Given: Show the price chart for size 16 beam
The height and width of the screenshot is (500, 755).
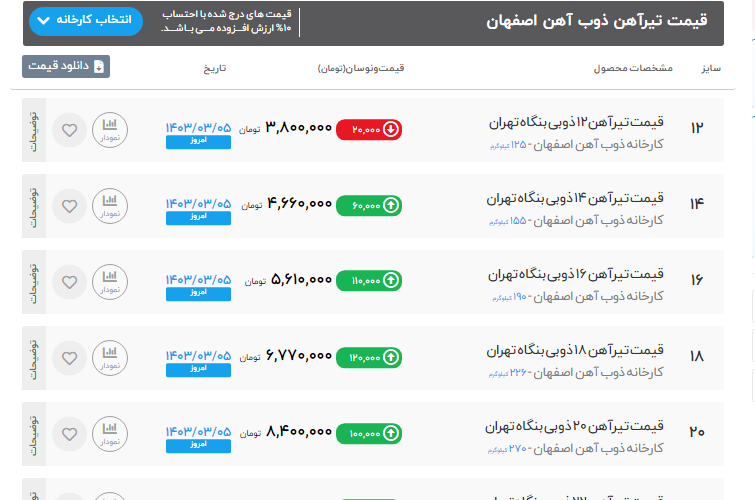Looking at the screenshot, I should [x=111, y=282].
